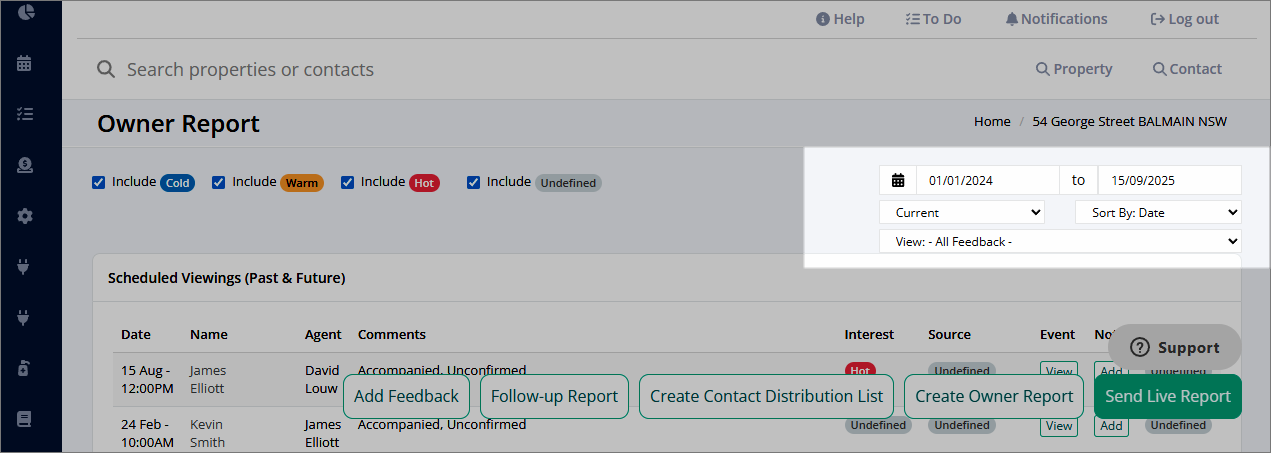Open the task checklist icon in sidebar
Screen dimensions: 1271x453
[25, 114]
